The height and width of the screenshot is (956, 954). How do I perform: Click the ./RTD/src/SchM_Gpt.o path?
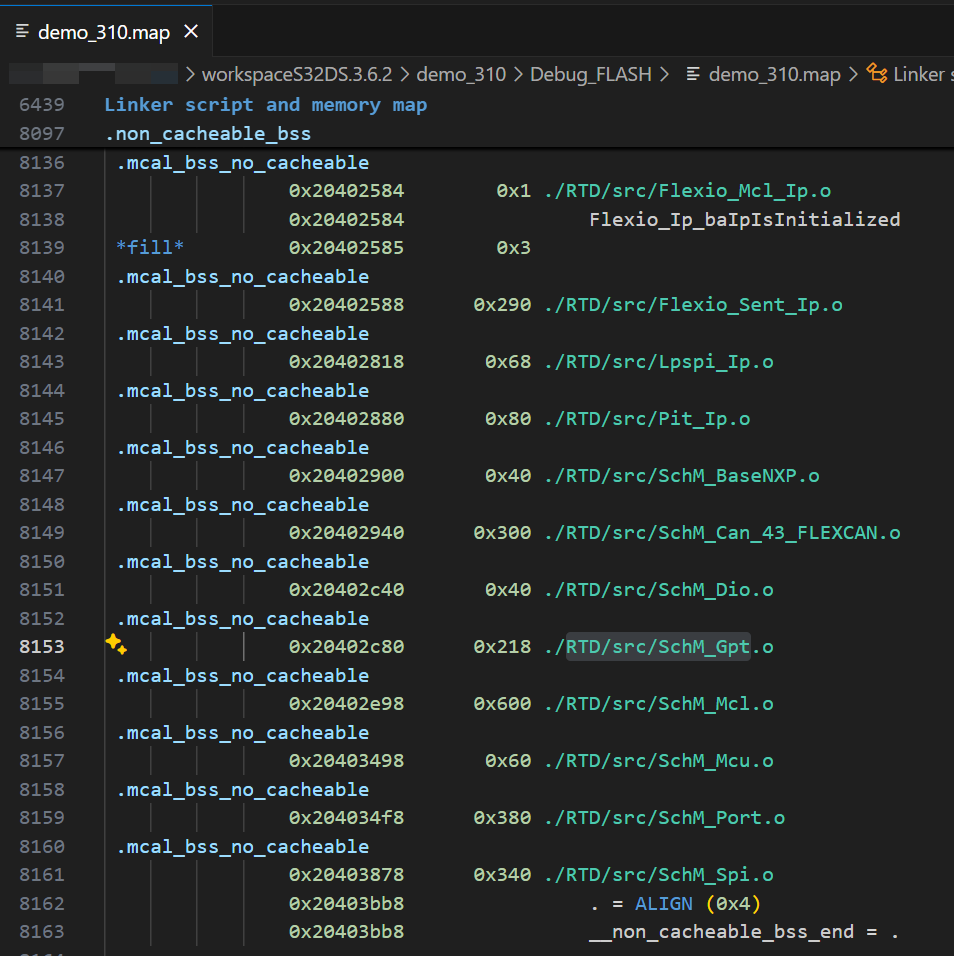pyautogui.click(x=659, y=647)
